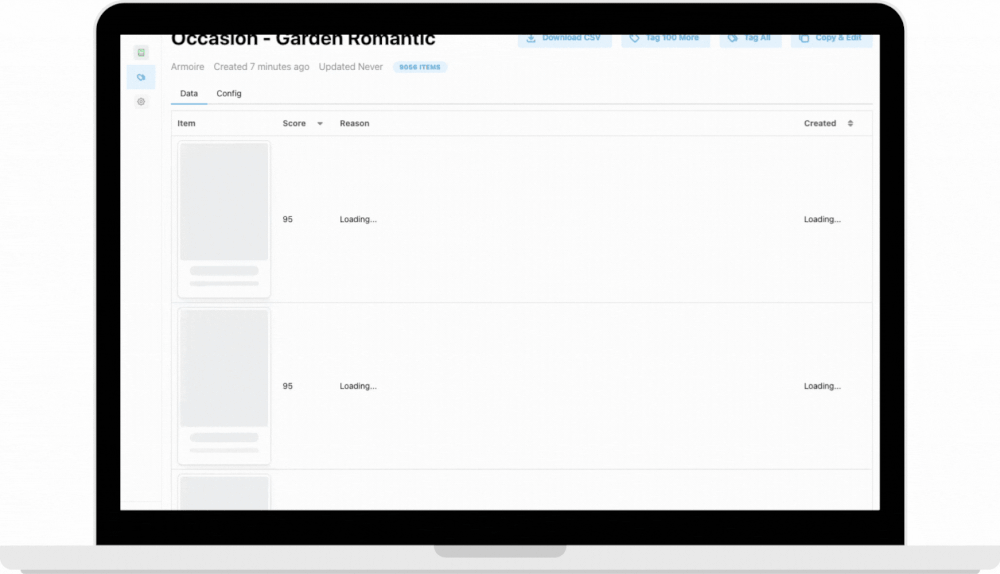Open the settings gear in the sidebar
This screenshot has width=1000, height=574.
(141, 101)
